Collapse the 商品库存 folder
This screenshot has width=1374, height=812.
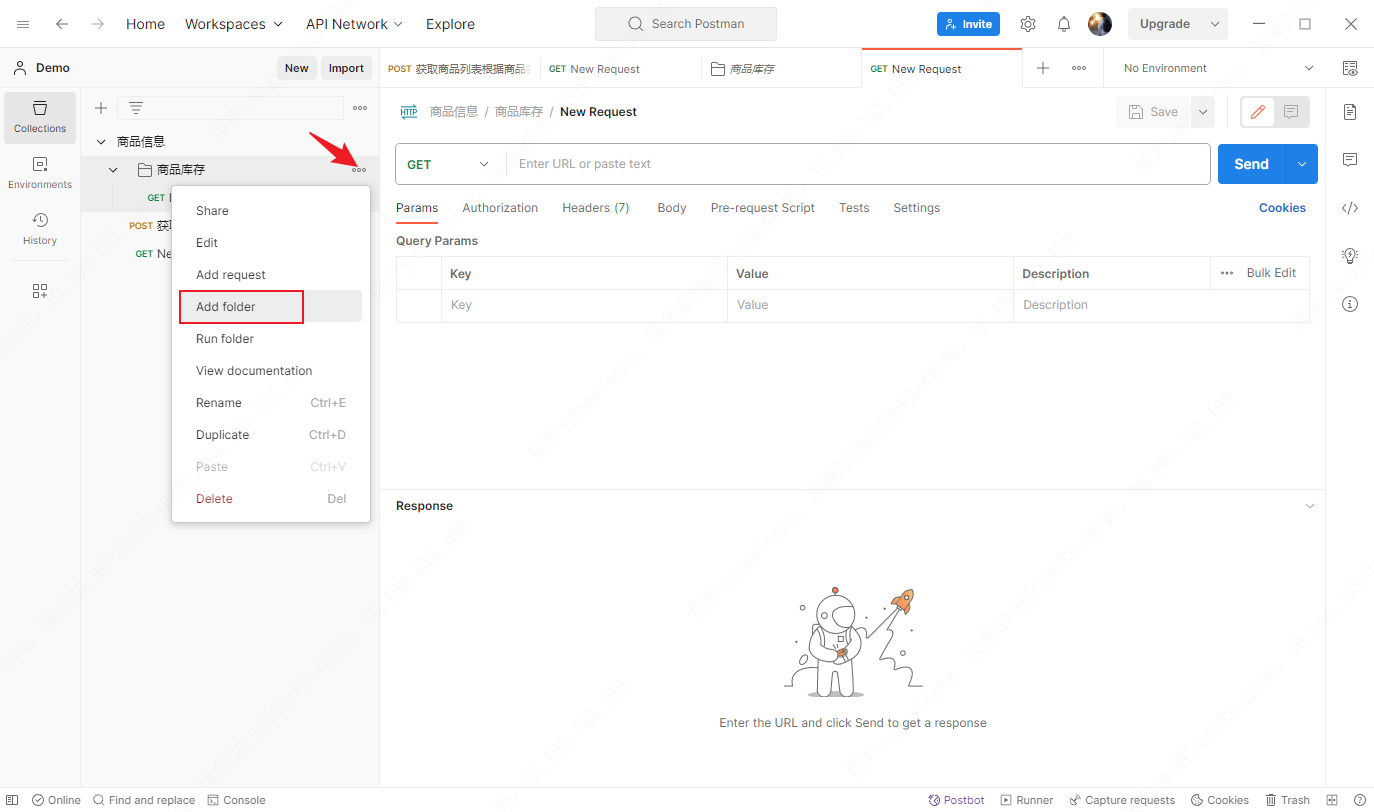click(113, 170)
